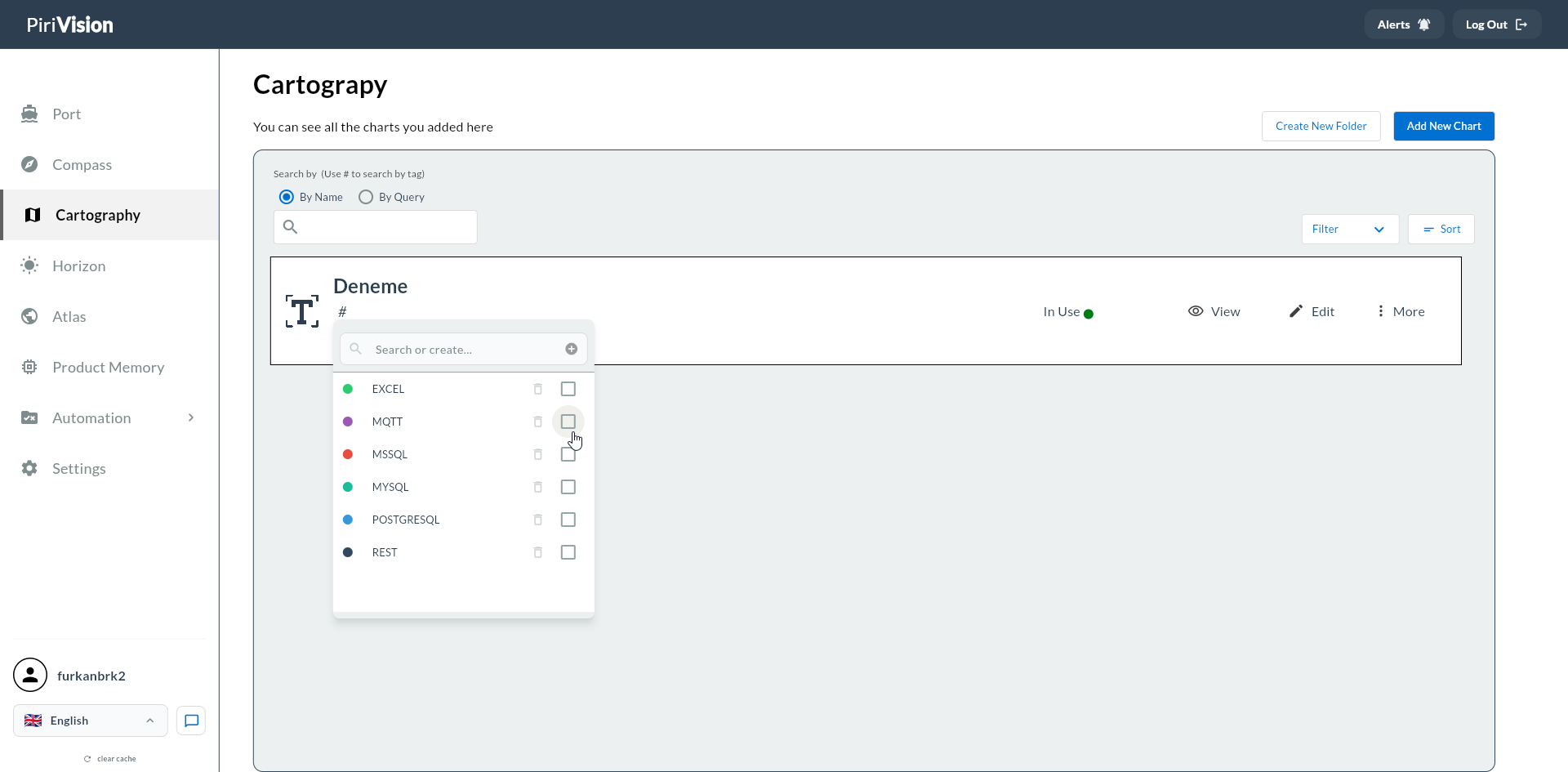
Task: Check the MYSQL tag checkbox
Action: coord(568,487)
